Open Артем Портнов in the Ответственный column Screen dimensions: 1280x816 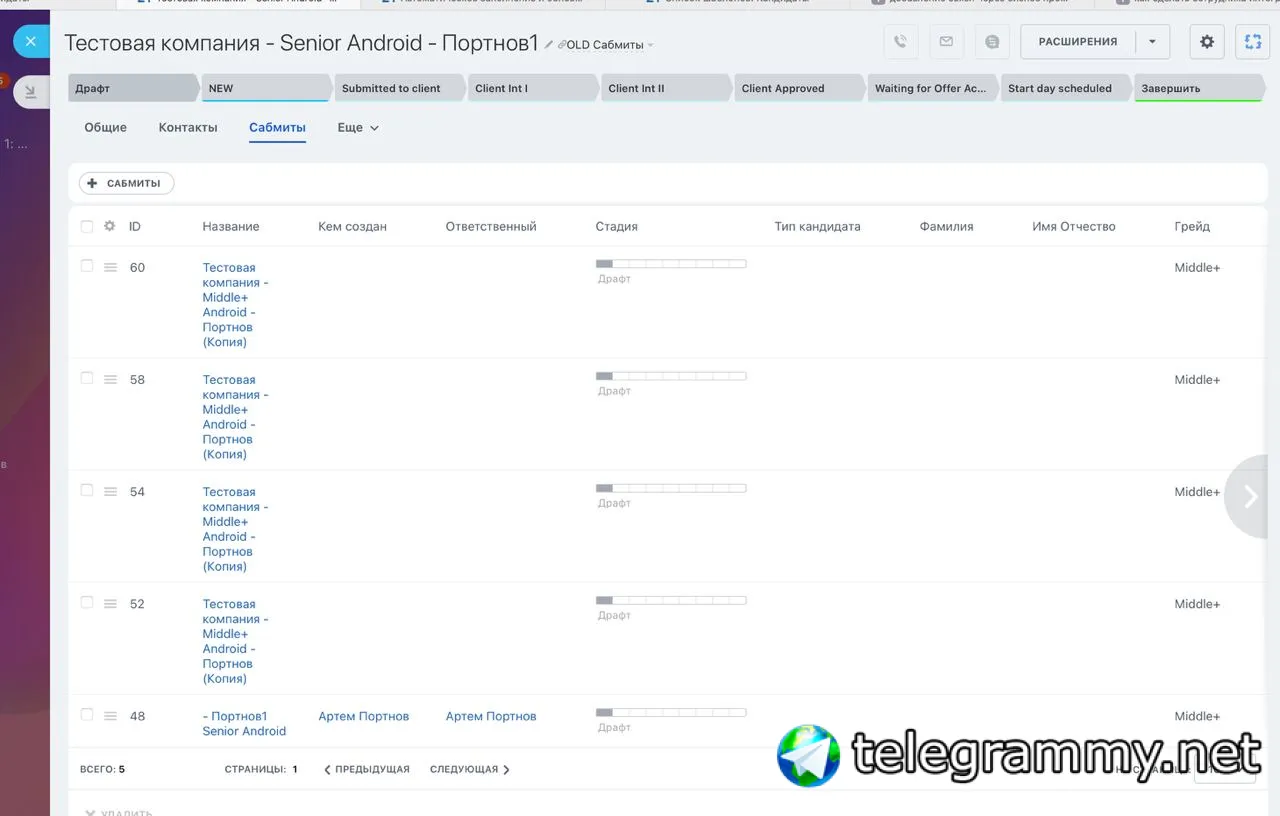coord(491,716)
